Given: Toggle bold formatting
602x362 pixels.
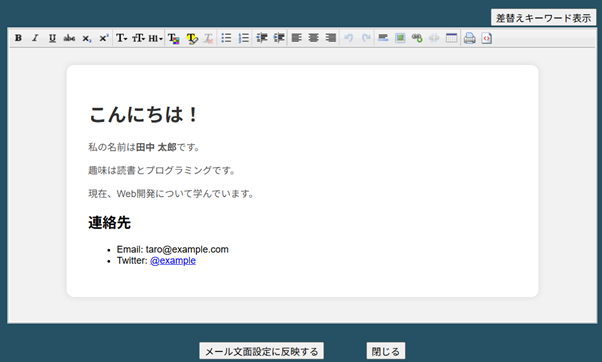Looking at the screenshot, I should click(x=18, y=38).
